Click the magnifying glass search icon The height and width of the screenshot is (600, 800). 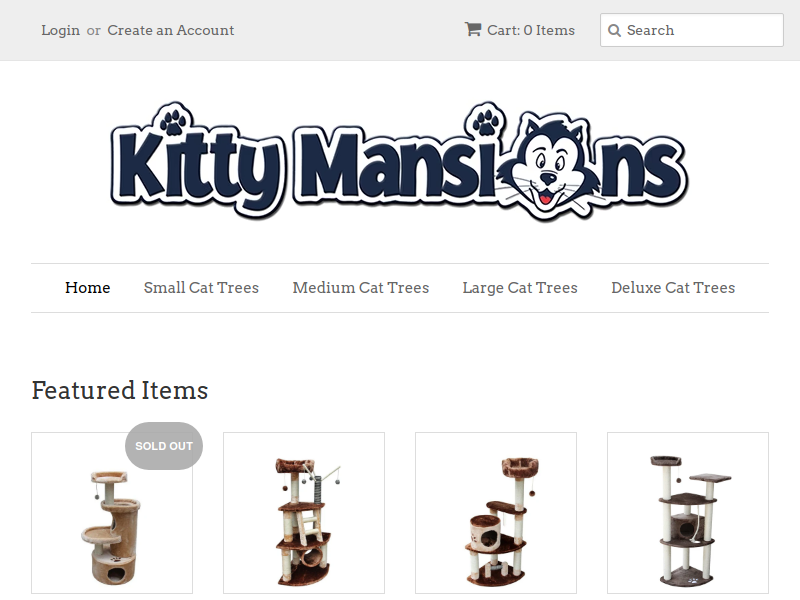[614, 31]
